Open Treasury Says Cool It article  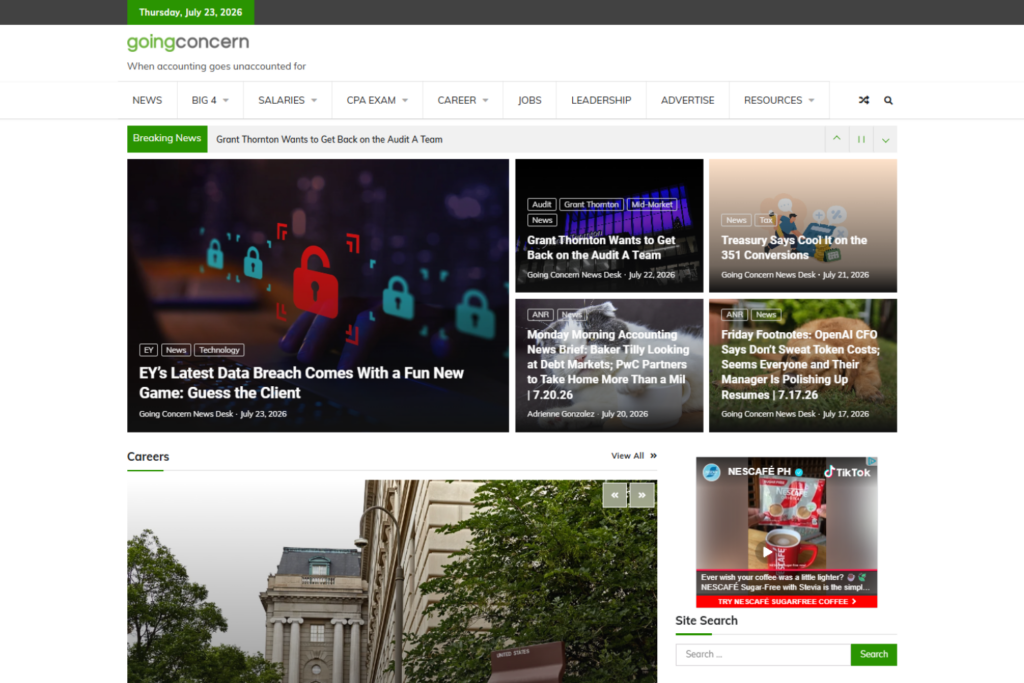(794, 247)
